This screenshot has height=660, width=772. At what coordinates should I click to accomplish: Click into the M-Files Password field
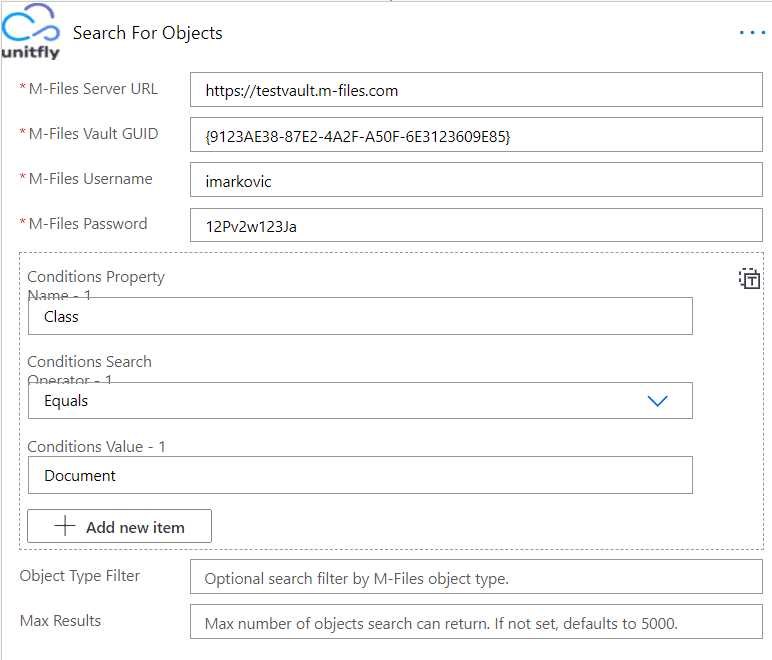click(476, 225)
